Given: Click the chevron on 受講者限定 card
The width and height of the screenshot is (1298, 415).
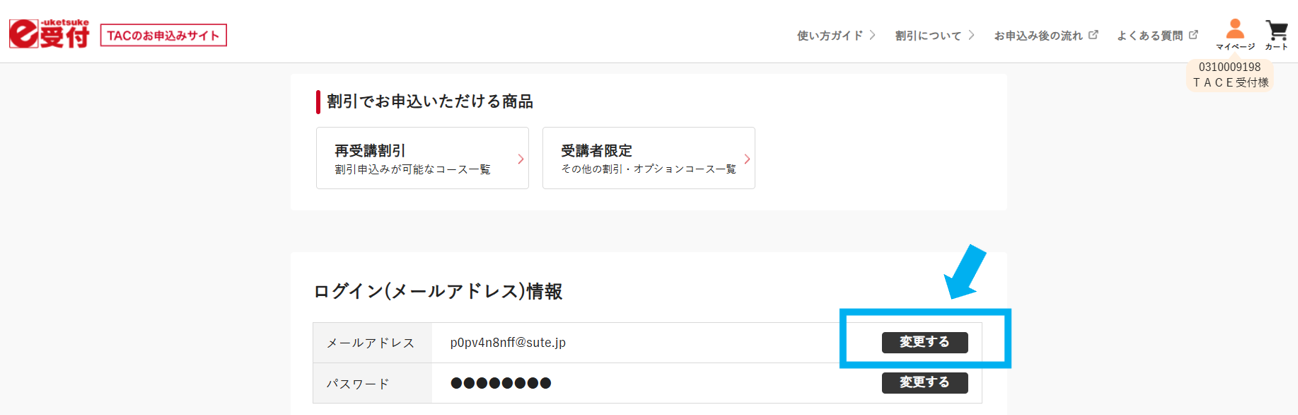Looking at the screenshot, I should tap(746, 158).
